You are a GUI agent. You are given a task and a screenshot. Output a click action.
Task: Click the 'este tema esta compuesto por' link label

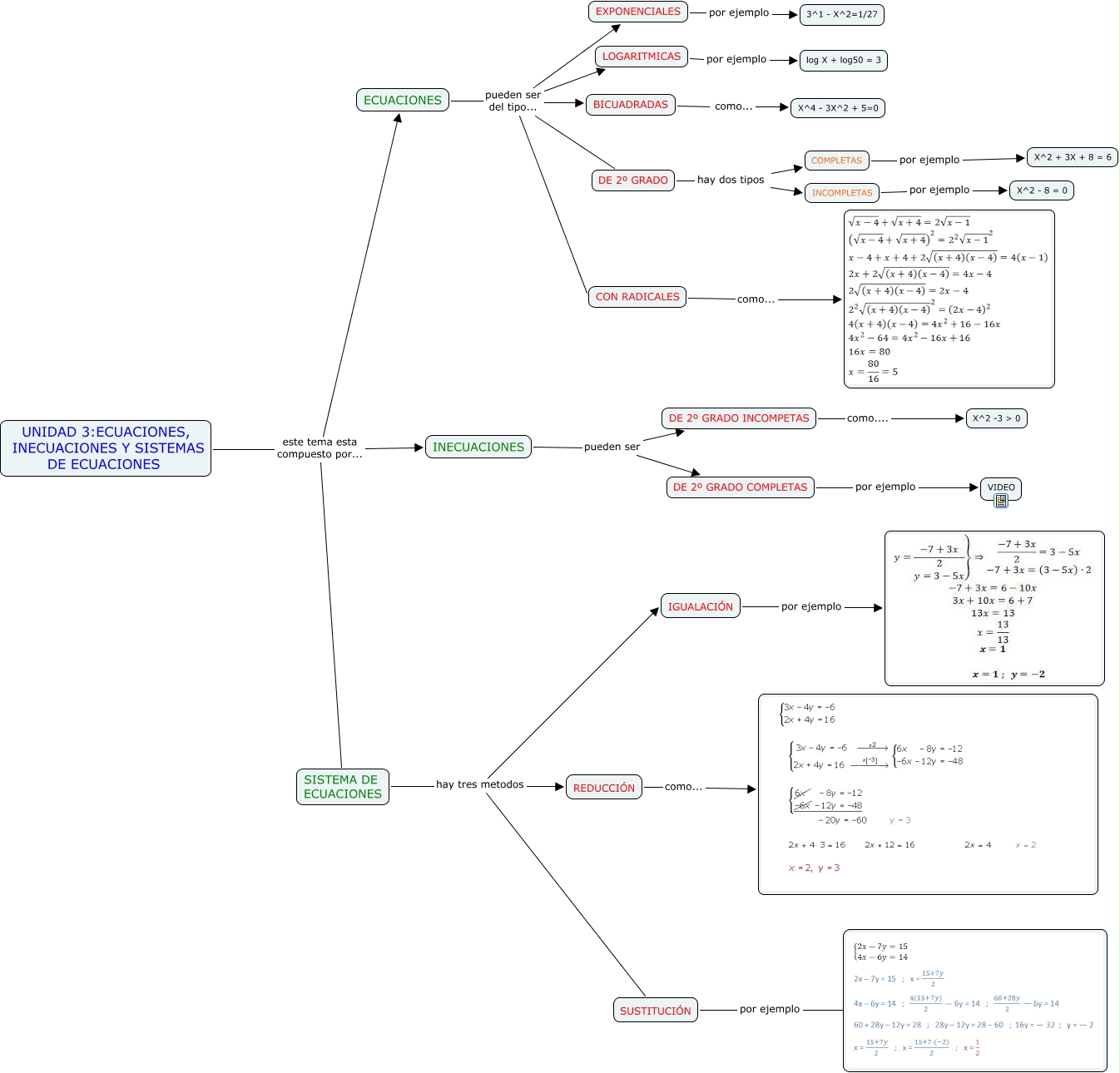point(320,448)
